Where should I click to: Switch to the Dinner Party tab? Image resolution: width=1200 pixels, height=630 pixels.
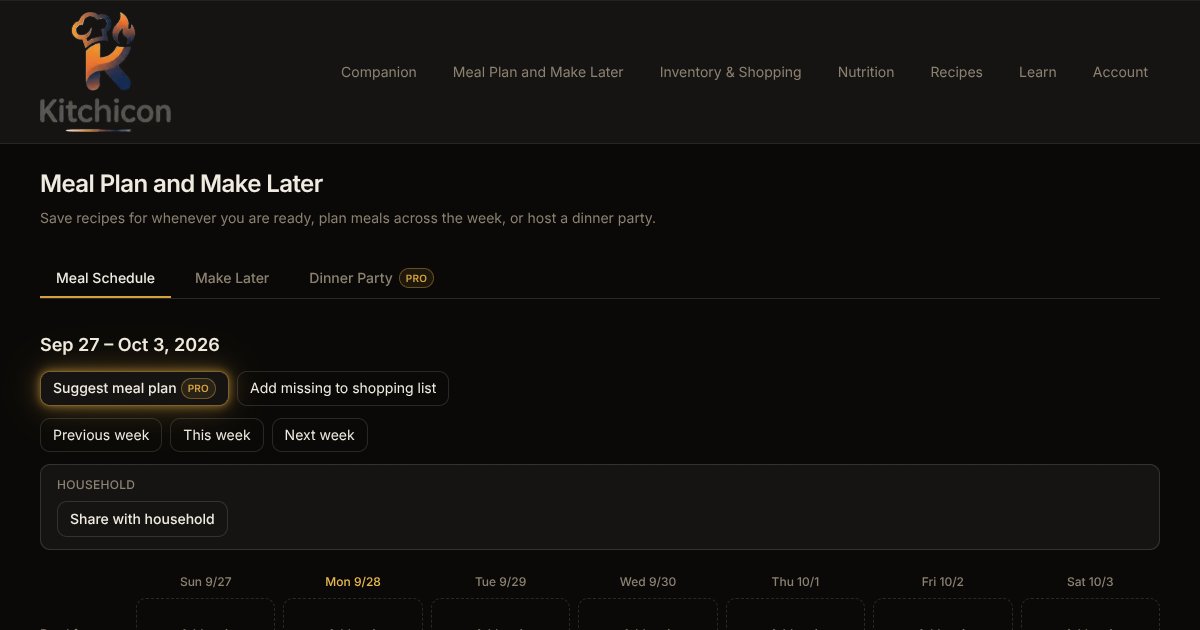pyautogui.click(x=371, y=278)
